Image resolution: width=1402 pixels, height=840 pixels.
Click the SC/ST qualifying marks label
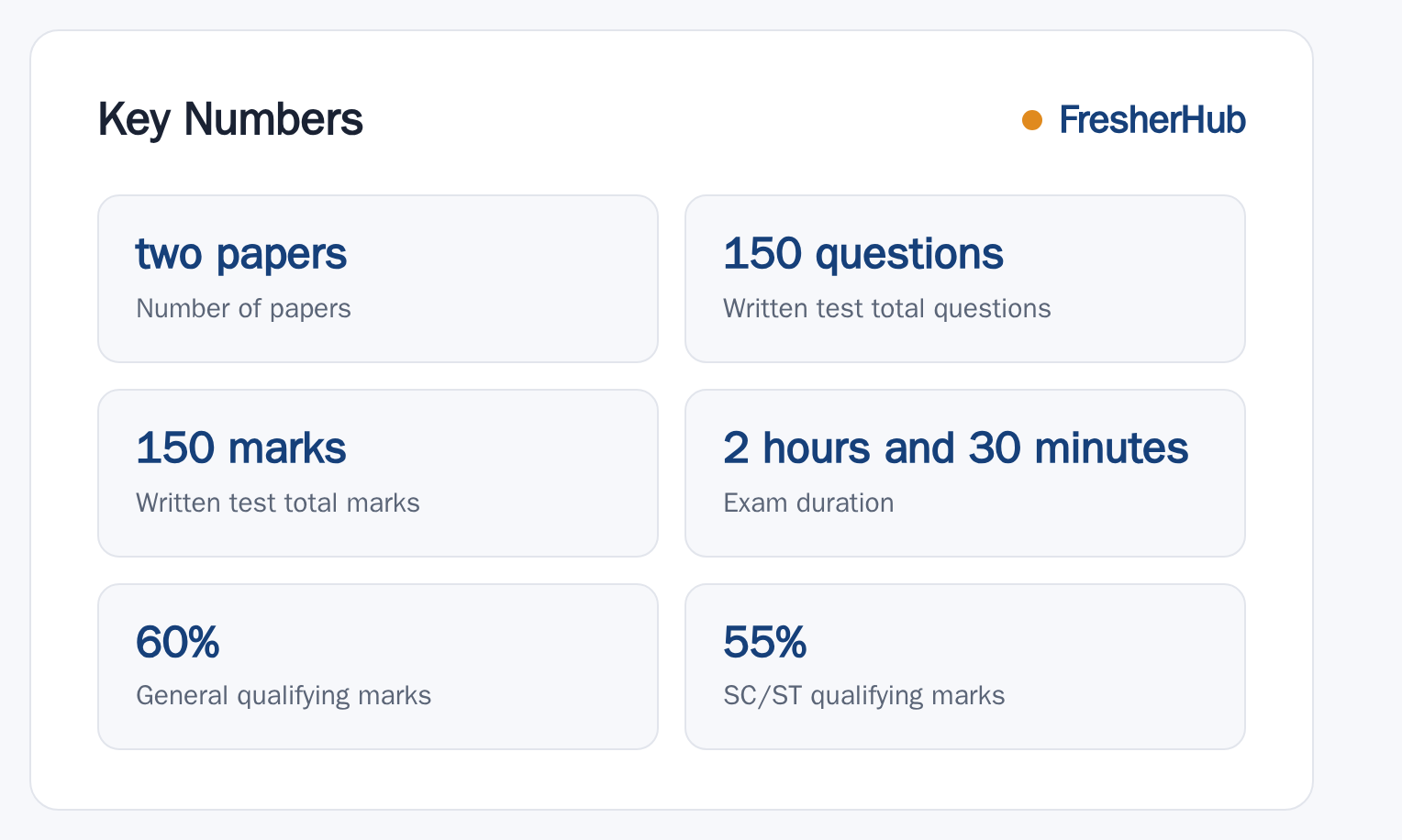(863, 696)
